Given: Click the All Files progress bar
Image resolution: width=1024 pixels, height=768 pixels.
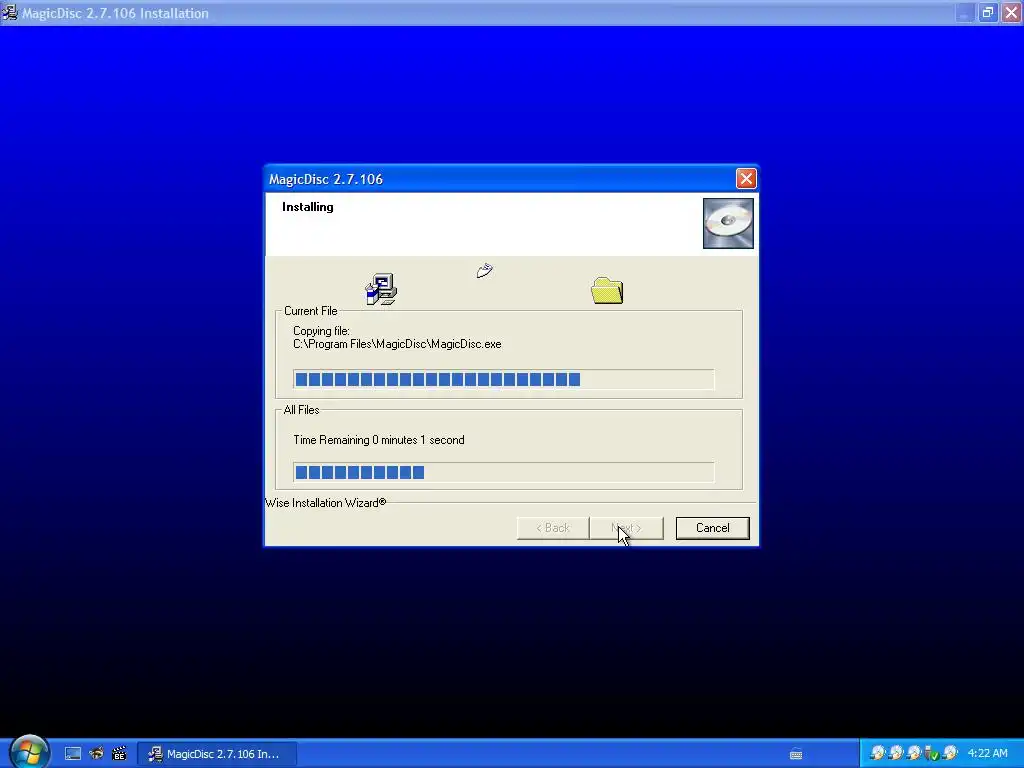Looking at the screenshot, I should tap(504, 472).
